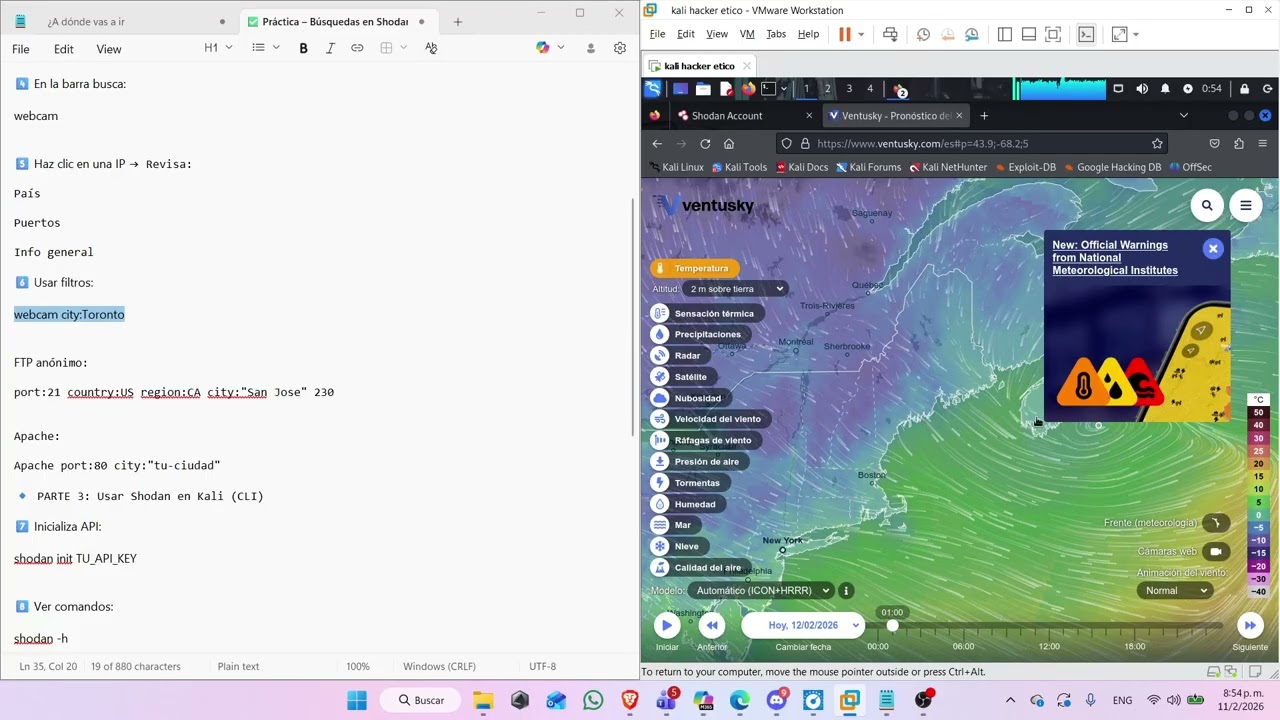Take a snapshot in VMware
The image size is (1280, 720).
click(x=923, y=34)
